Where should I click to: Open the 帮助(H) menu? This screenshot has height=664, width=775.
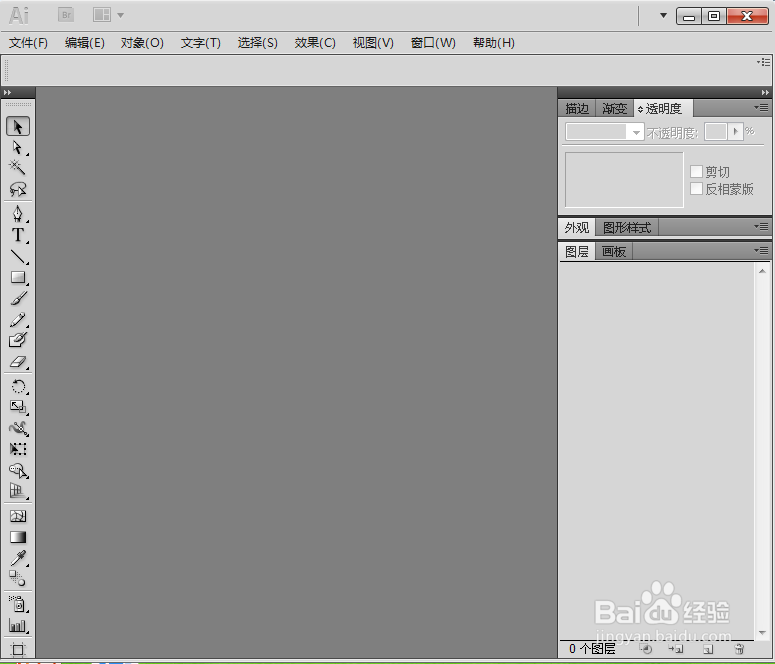click(494, 43)
